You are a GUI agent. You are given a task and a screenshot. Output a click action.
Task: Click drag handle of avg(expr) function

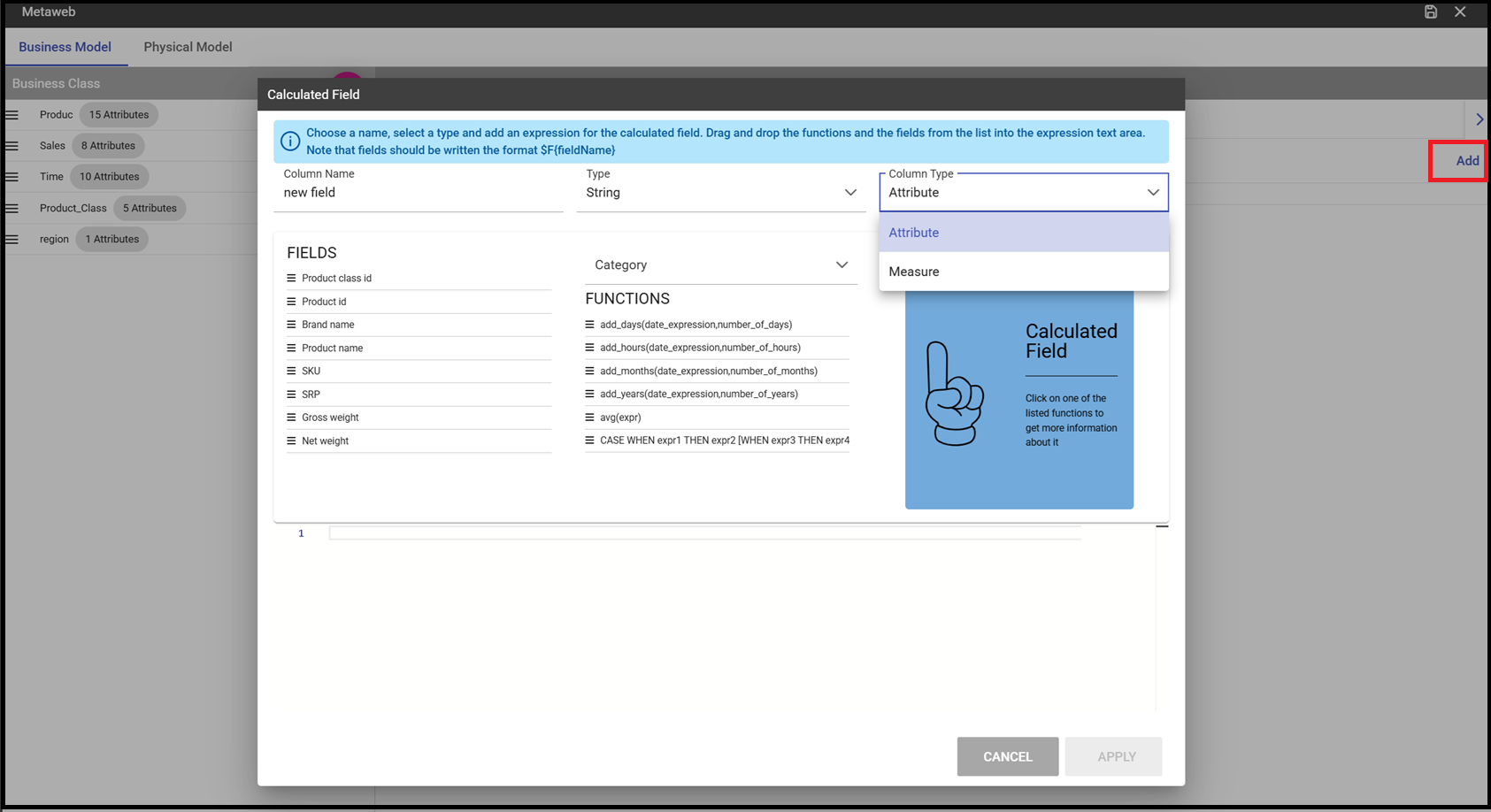[x=589, y=417]
